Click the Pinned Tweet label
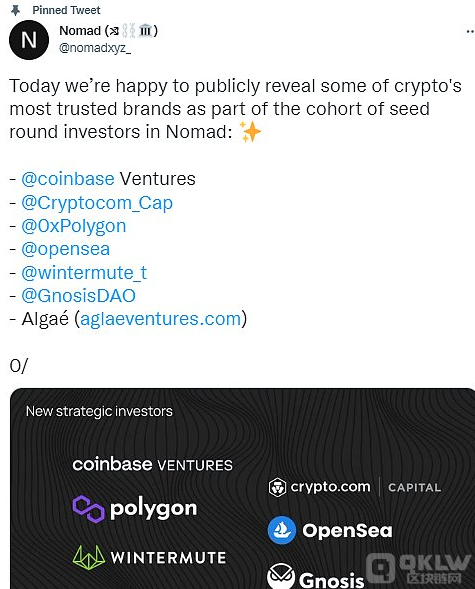 coord(66,10)
